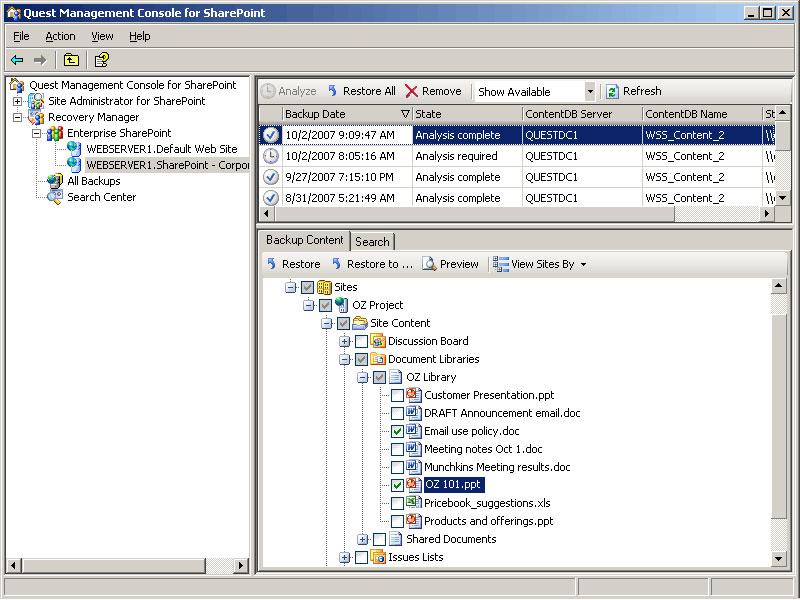Open the View menu
Viewport: 800px width, 600px height.
click(102, 36)
